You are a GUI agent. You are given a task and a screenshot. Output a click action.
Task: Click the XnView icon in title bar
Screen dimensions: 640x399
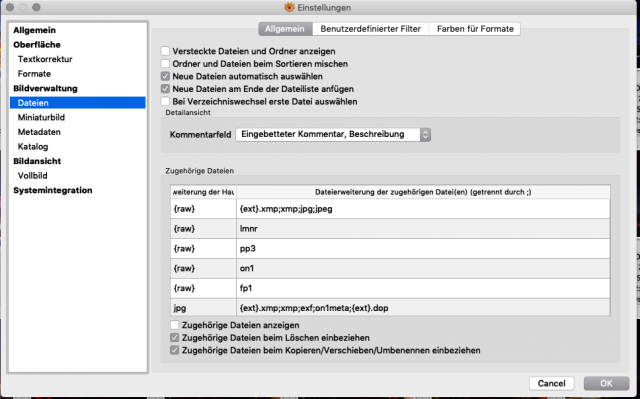[x=289, y=7]
